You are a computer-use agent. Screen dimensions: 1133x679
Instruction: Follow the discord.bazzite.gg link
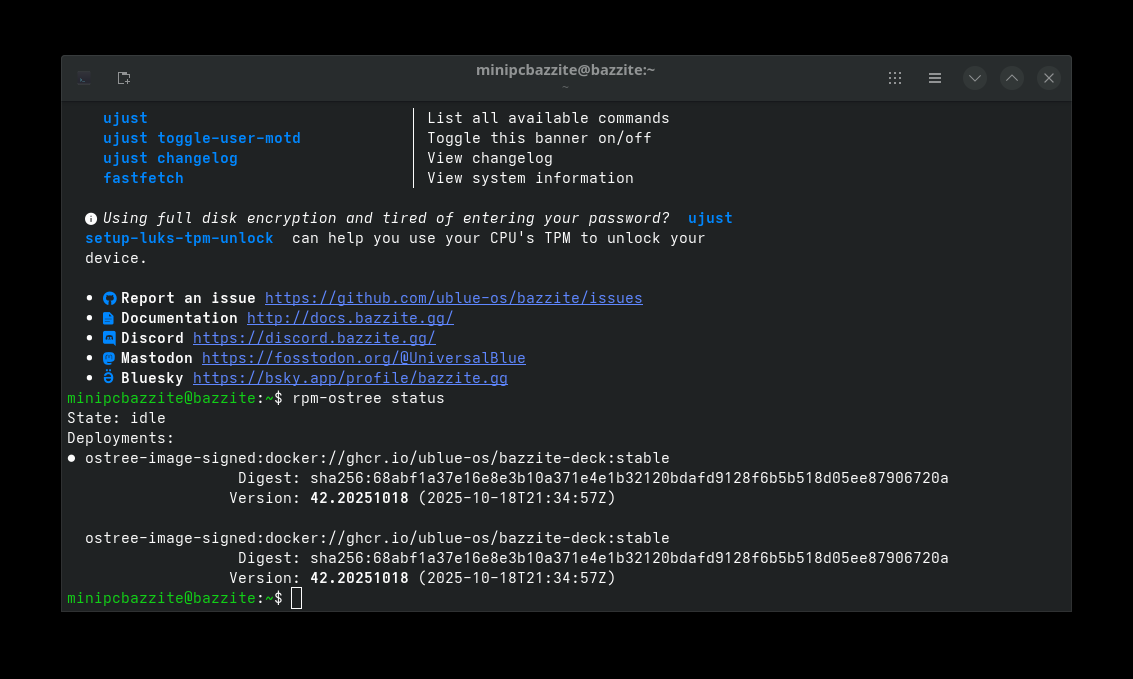click(x=314, y=338)
